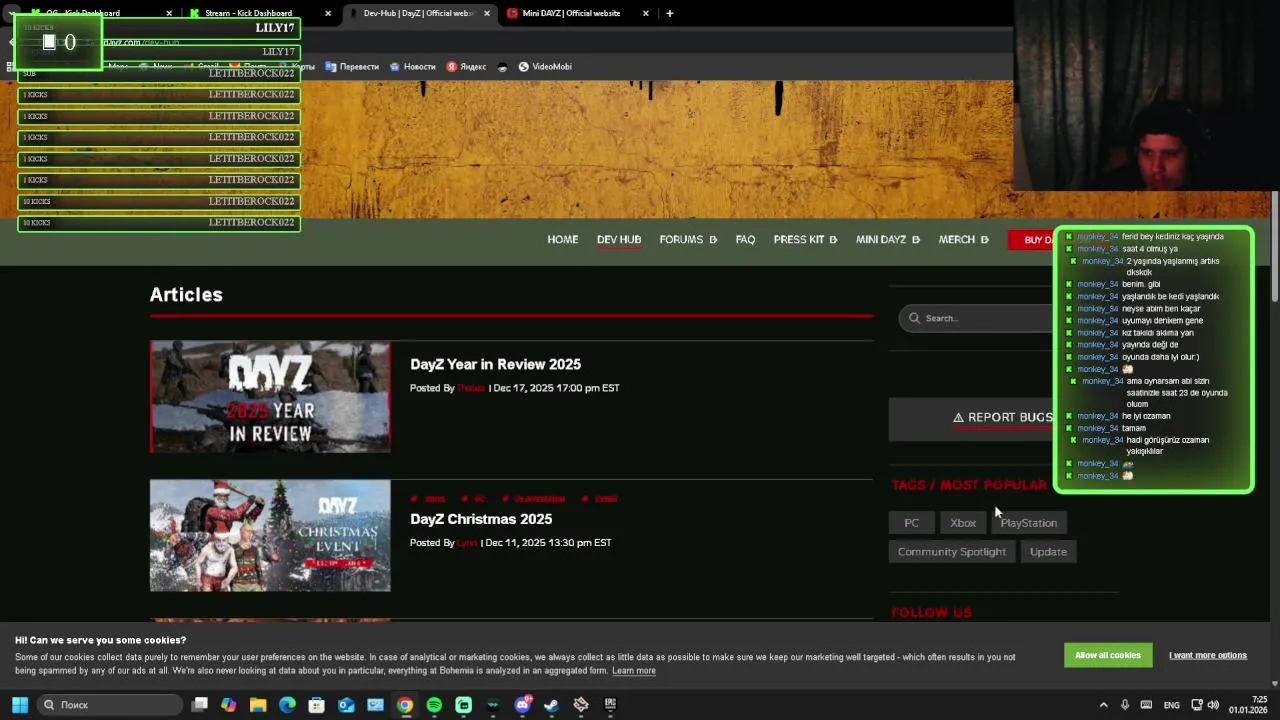Open DayZ Christmas 2025 article title
This screenshot has width=1280, height=720.
coord(481,519)
